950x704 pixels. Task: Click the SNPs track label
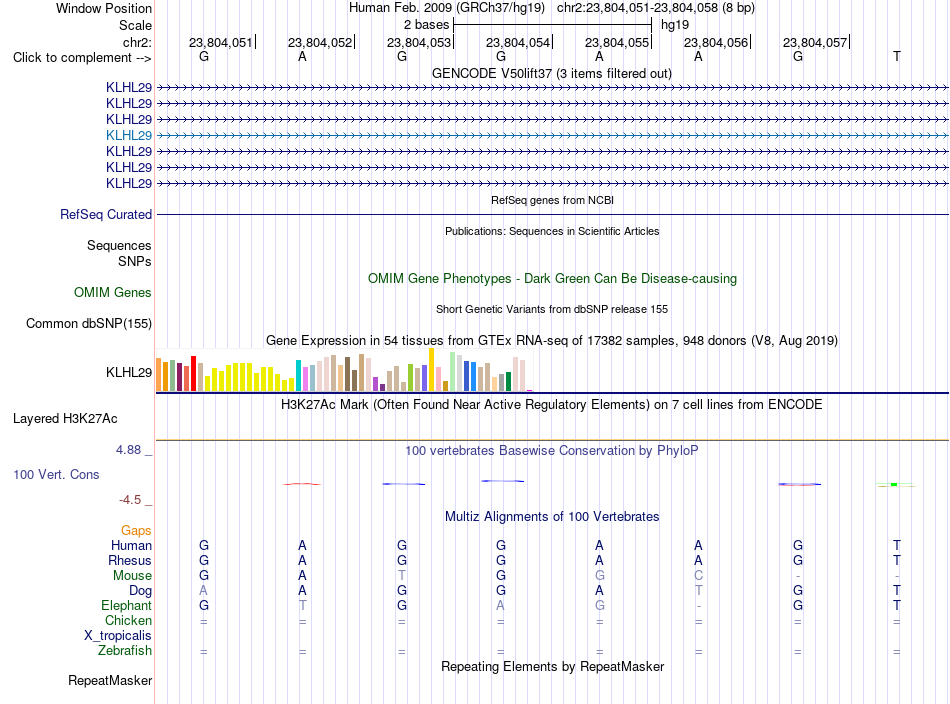[x=135, y=261]
